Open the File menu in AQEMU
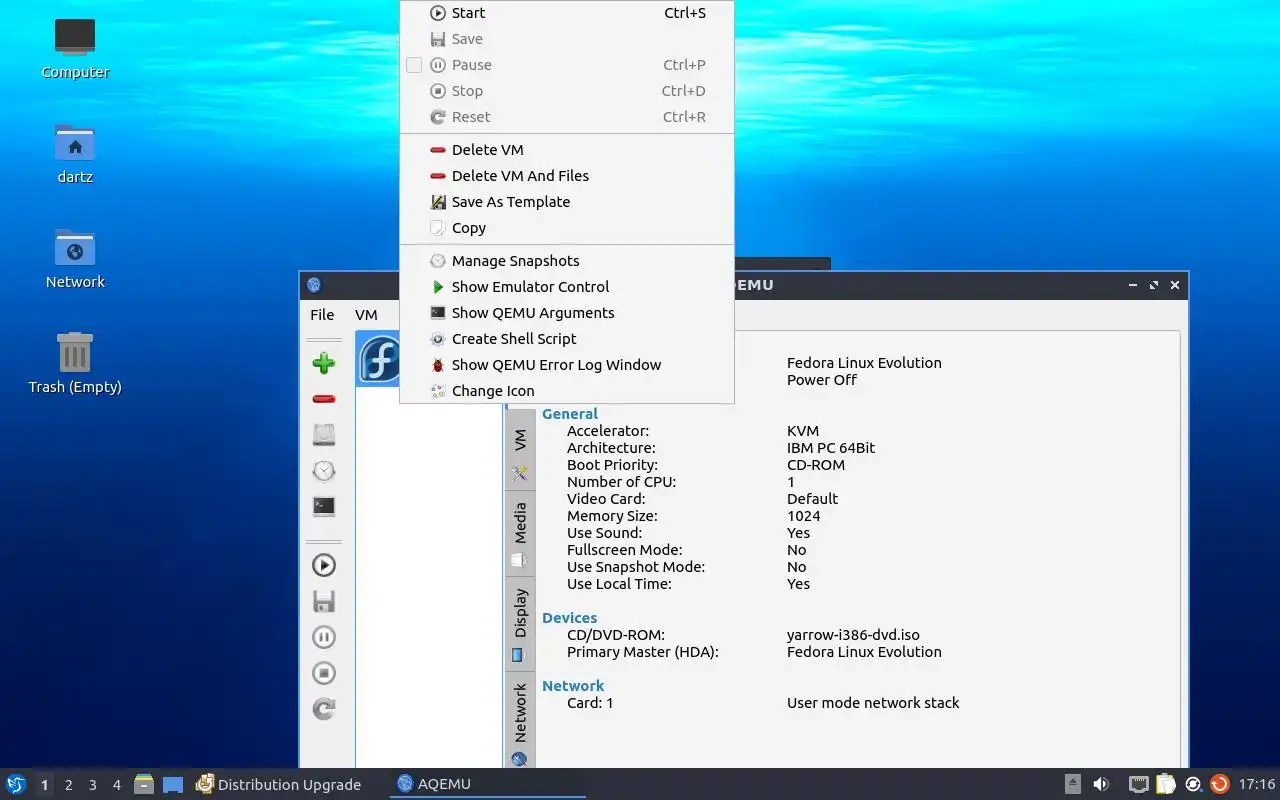The height and width of the screenshot is (800, 1280). (322, 314)
